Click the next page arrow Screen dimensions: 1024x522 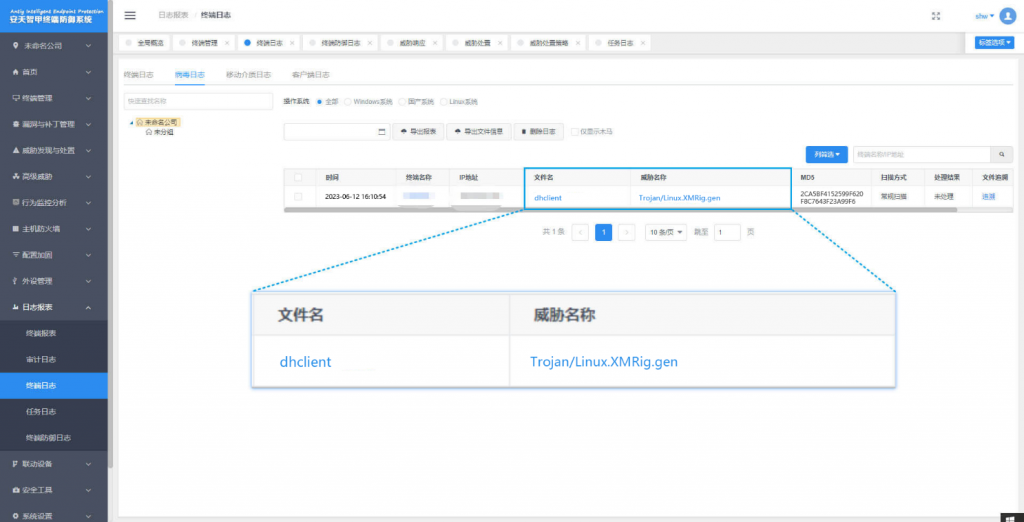(626, 232)
